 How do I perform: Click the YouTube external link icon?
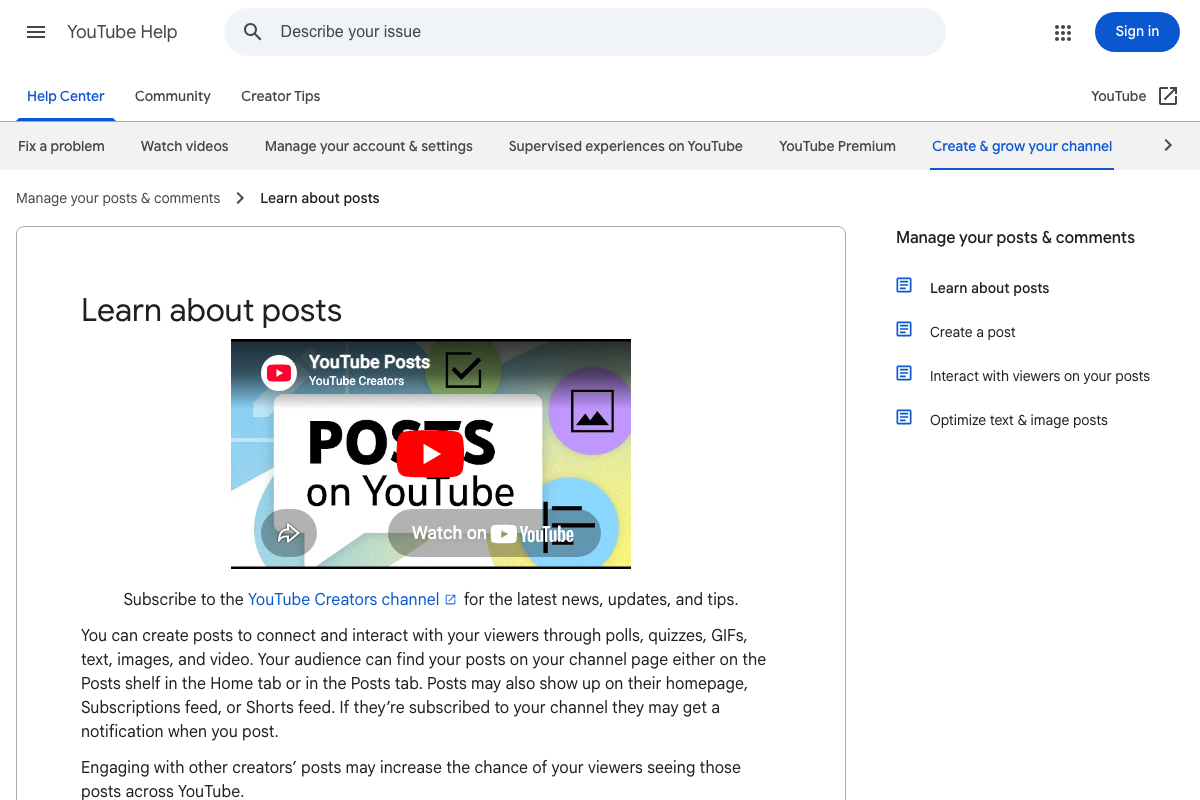[x=1168, y=96]
